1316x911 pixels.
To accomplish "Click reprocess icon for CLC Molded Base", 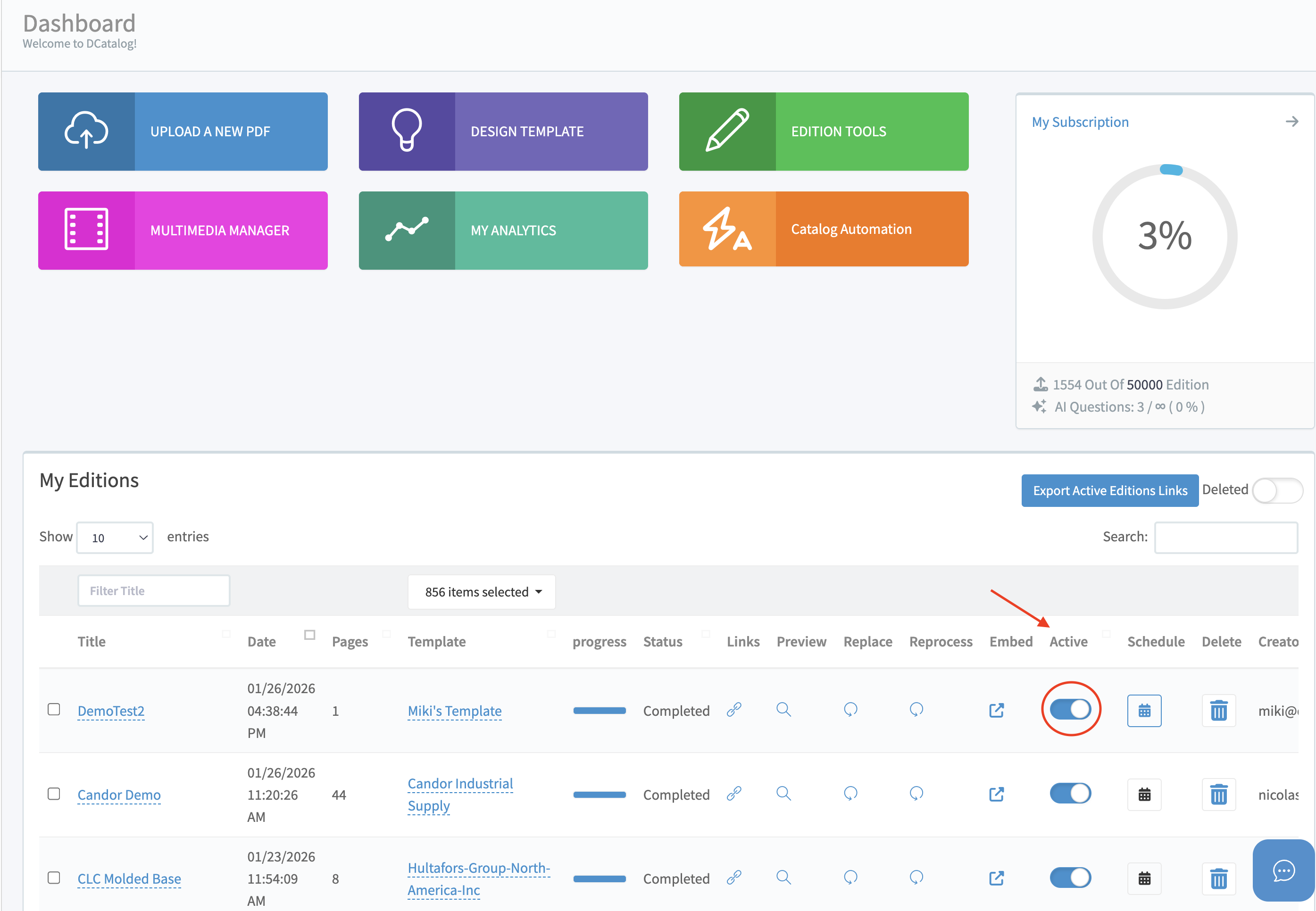I will pyautogui.click(x=916, y=878).
